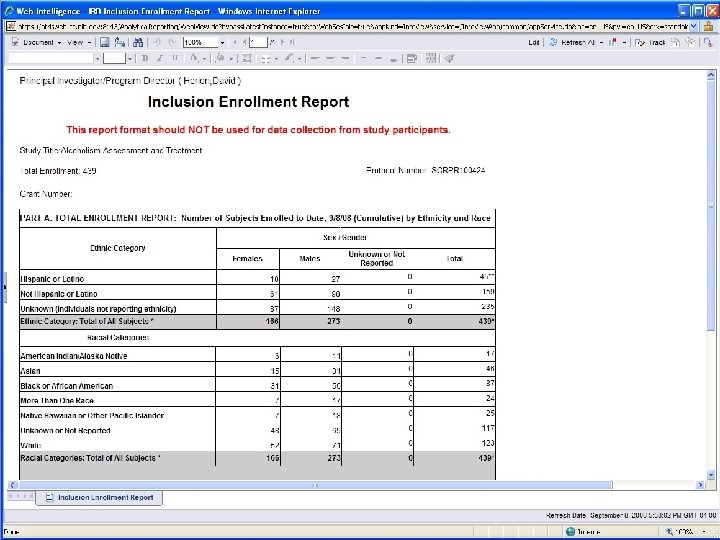The height and width of the screenshot is (540, 720).
Task: Align text right
Action: pos(346,58)
